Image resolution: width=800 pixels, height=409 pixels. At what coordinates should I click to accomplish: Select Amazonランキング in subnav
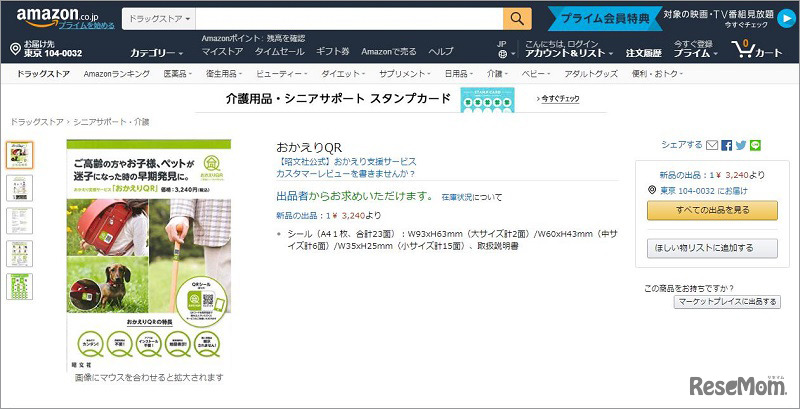pyautogui.click(x=117, y=74)
